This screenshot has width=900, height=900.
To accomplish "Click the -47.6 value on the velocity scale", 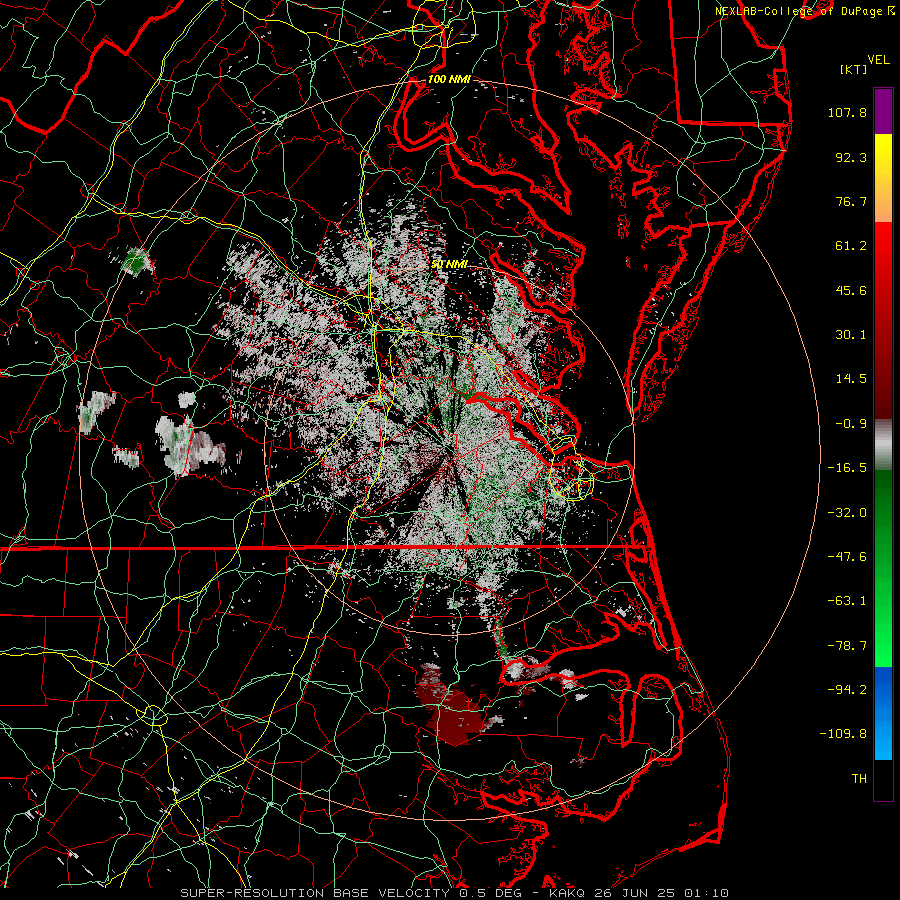I will click(847, 557).
